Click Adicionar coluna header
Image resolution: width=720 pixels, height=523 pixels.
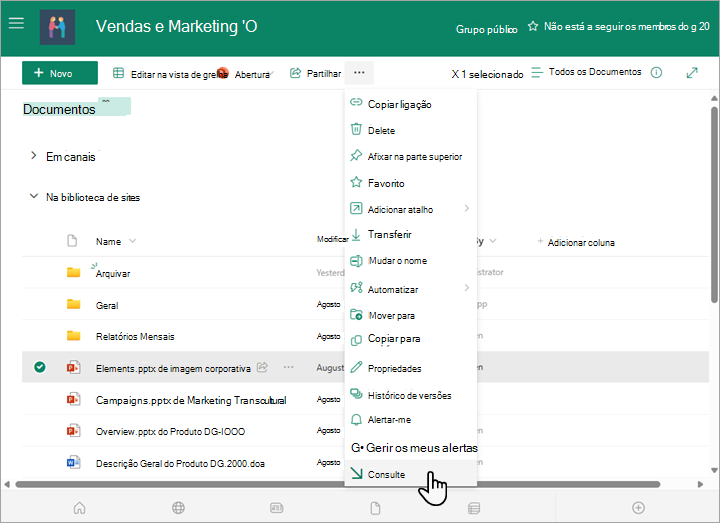click(576, 242)
